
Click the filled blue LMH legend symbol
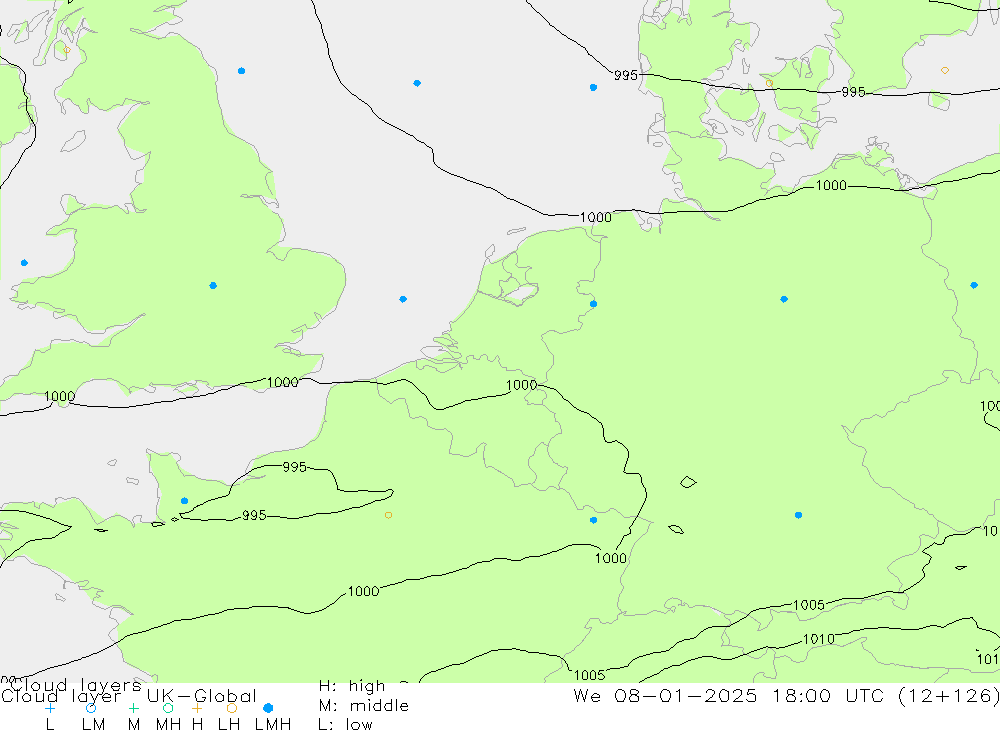(x=268, y=708)
